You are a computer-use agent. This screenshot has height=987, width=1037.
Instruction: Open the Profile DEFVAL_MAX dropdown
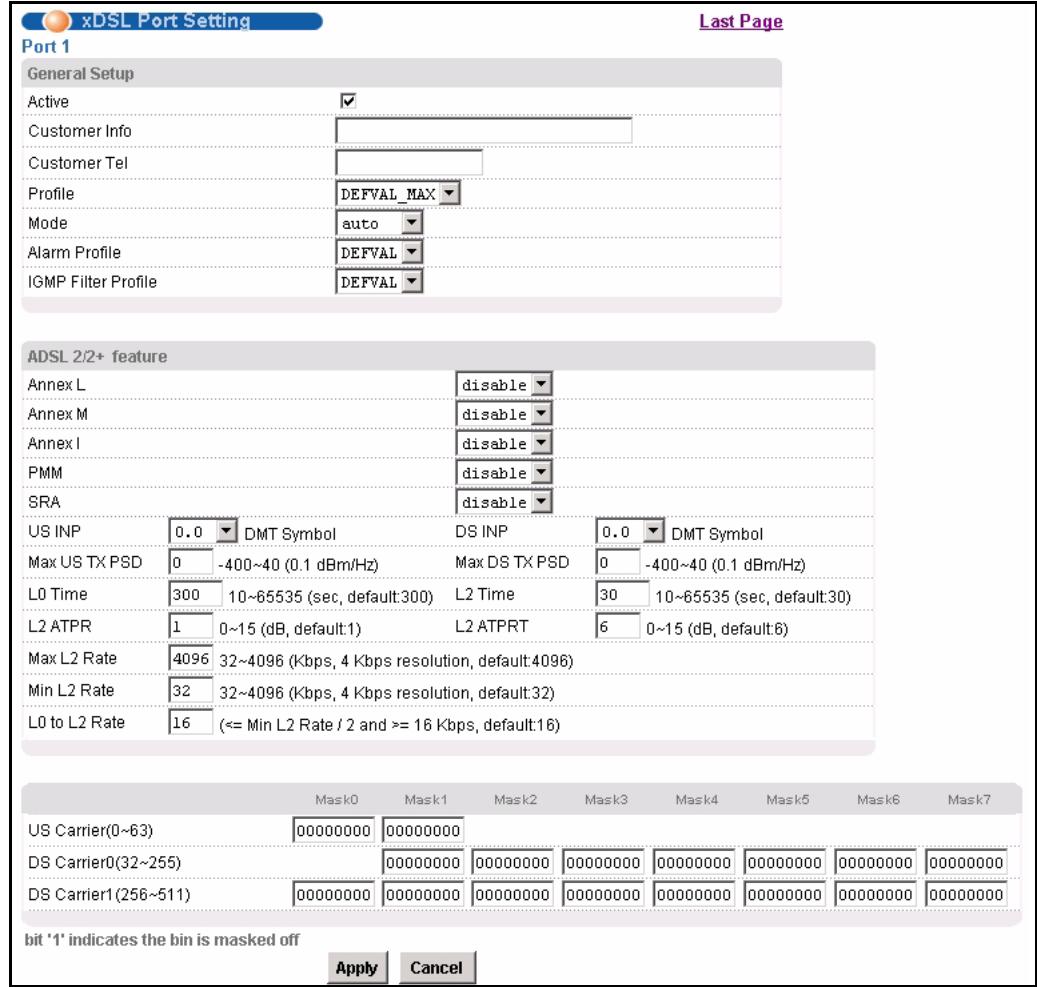(397, 194)
